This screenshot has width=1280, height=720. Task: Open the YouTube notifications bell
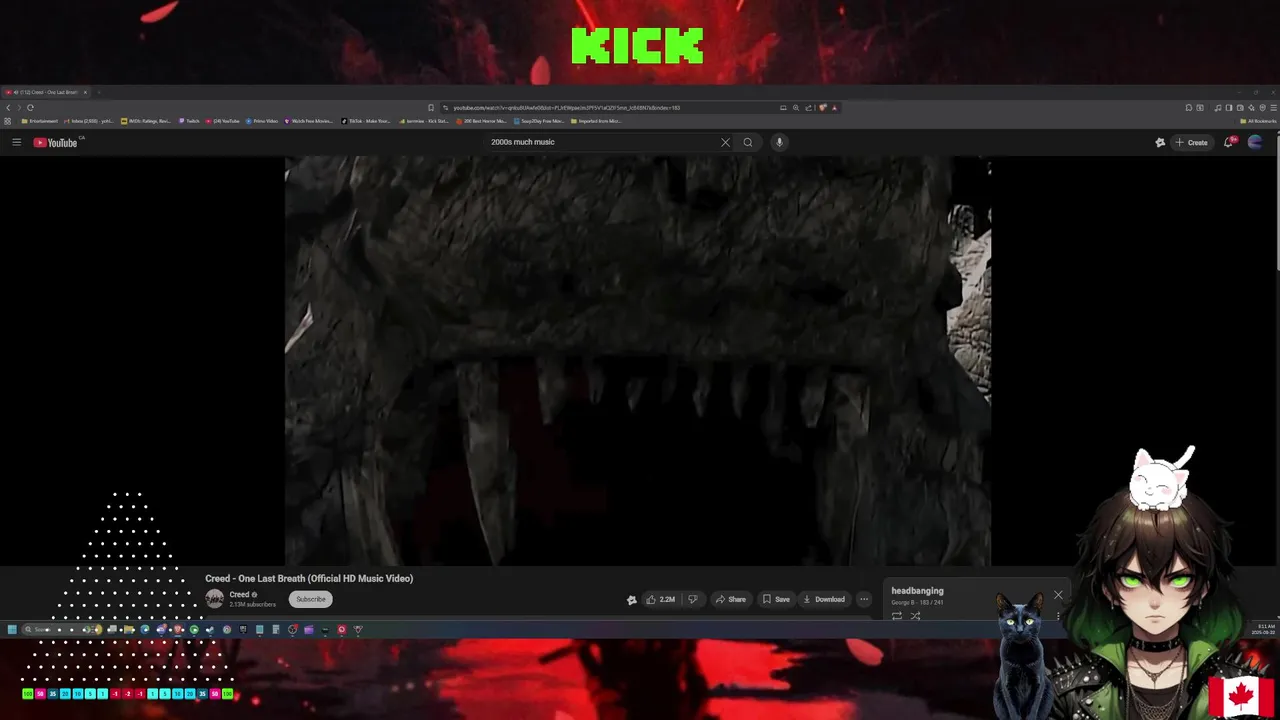[x=1229, y=142]
